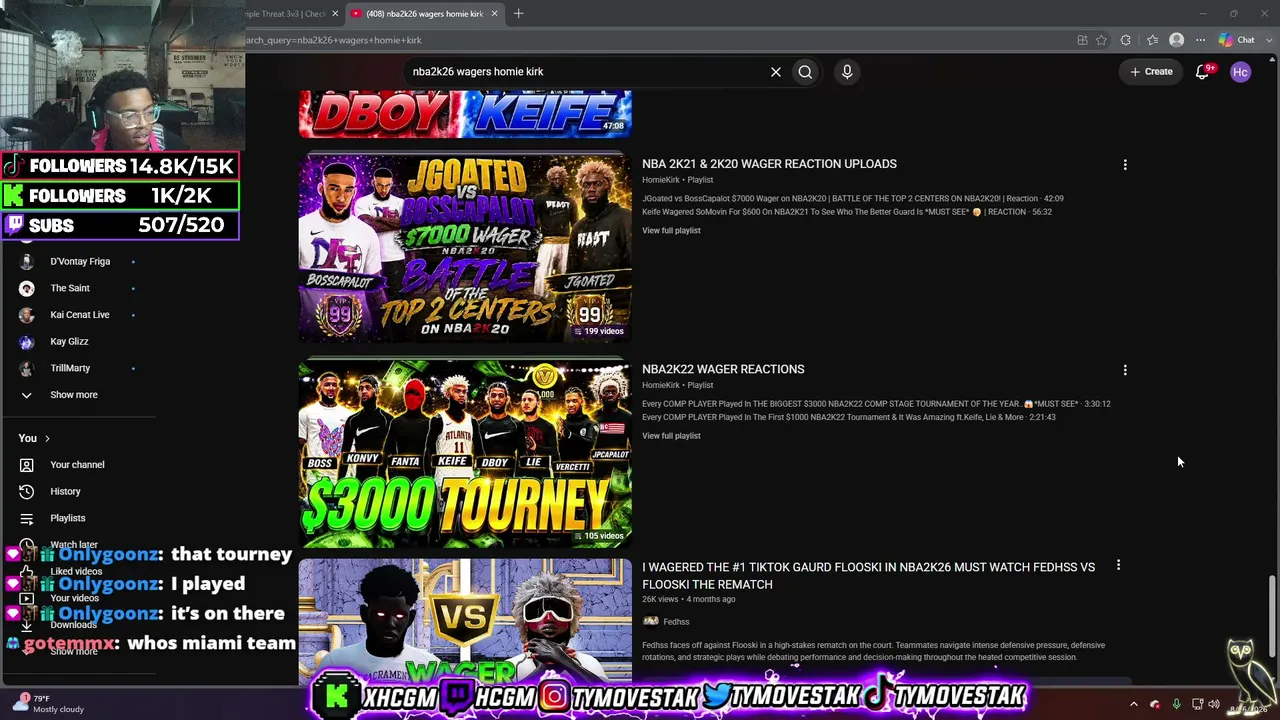Screen dimensions: 1280x720
Task: Open D'Vontay Friga subscription
Action: pyautogui.click(x=80, y=262)
